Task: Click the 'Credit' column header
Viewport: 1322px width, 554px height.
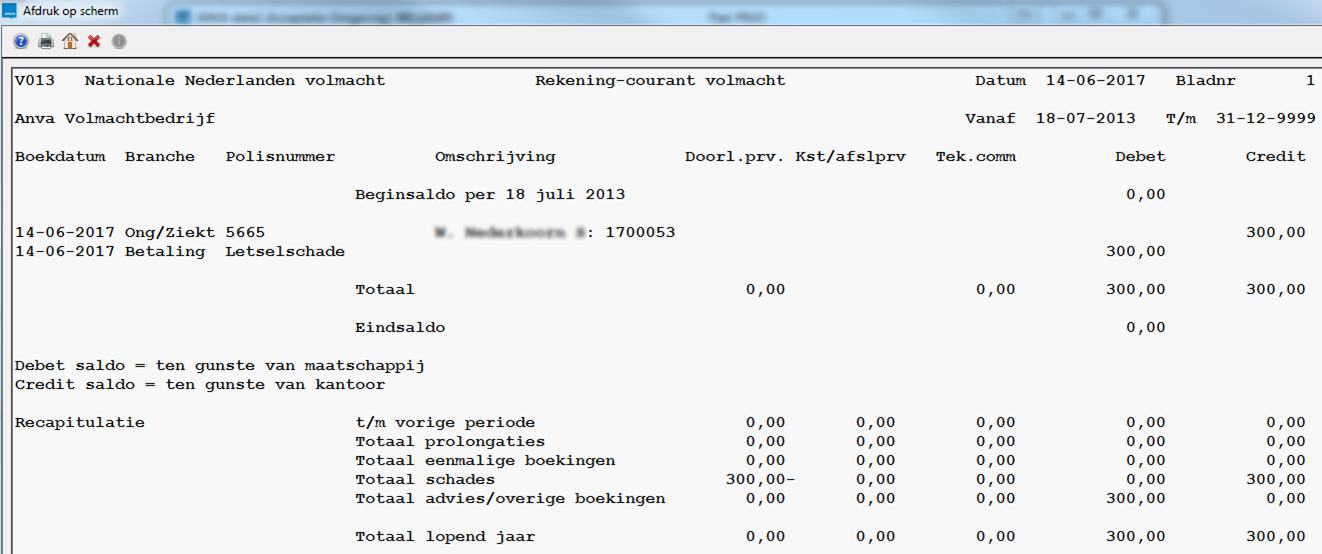Action: pyautogui.click(x=1275, y=156)
